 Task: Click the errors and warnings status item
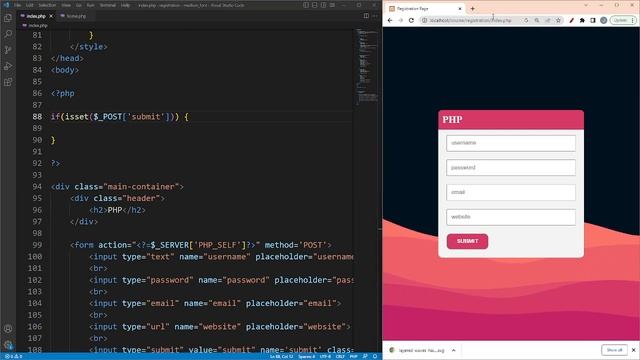click(x=13, y=356)
